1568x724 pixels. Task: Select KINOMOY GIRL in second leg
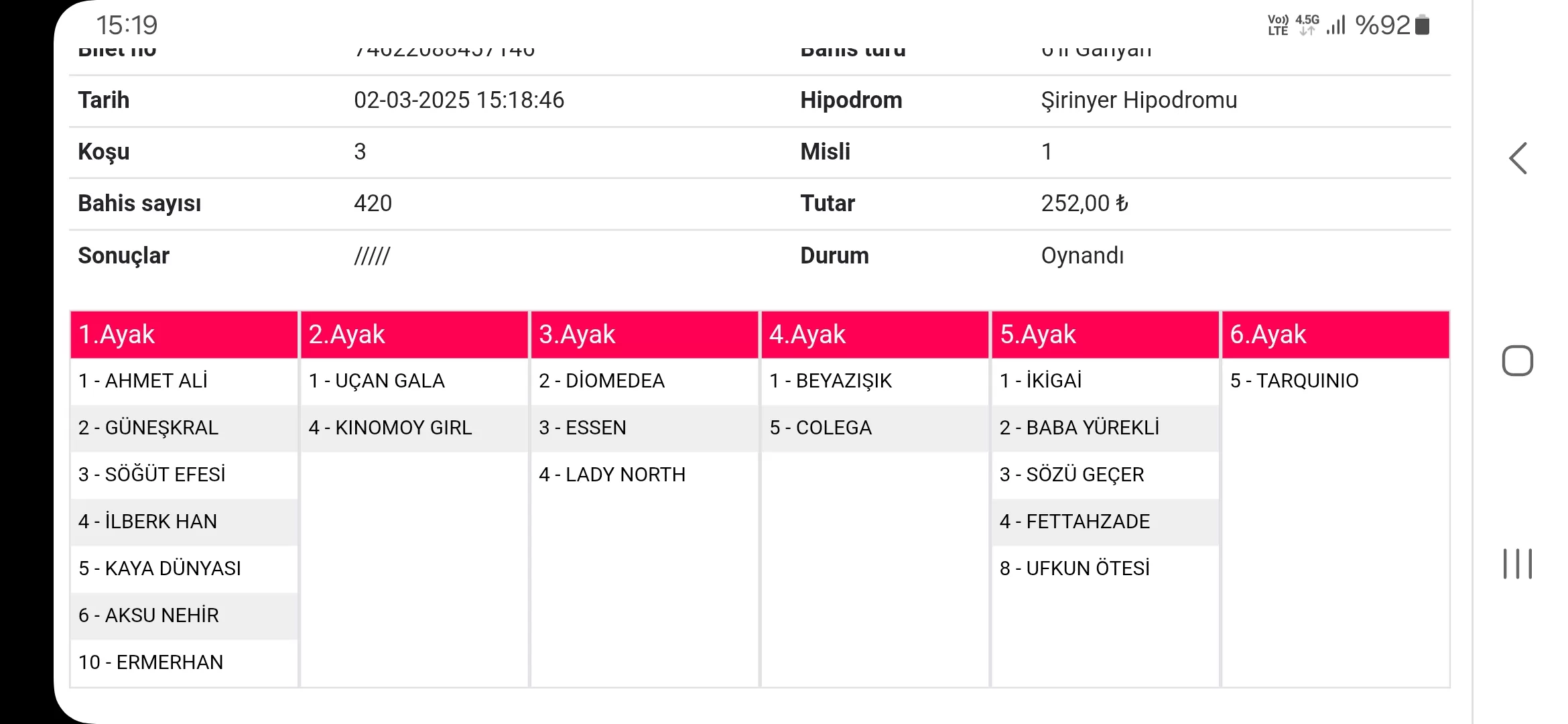pos(390,428)
